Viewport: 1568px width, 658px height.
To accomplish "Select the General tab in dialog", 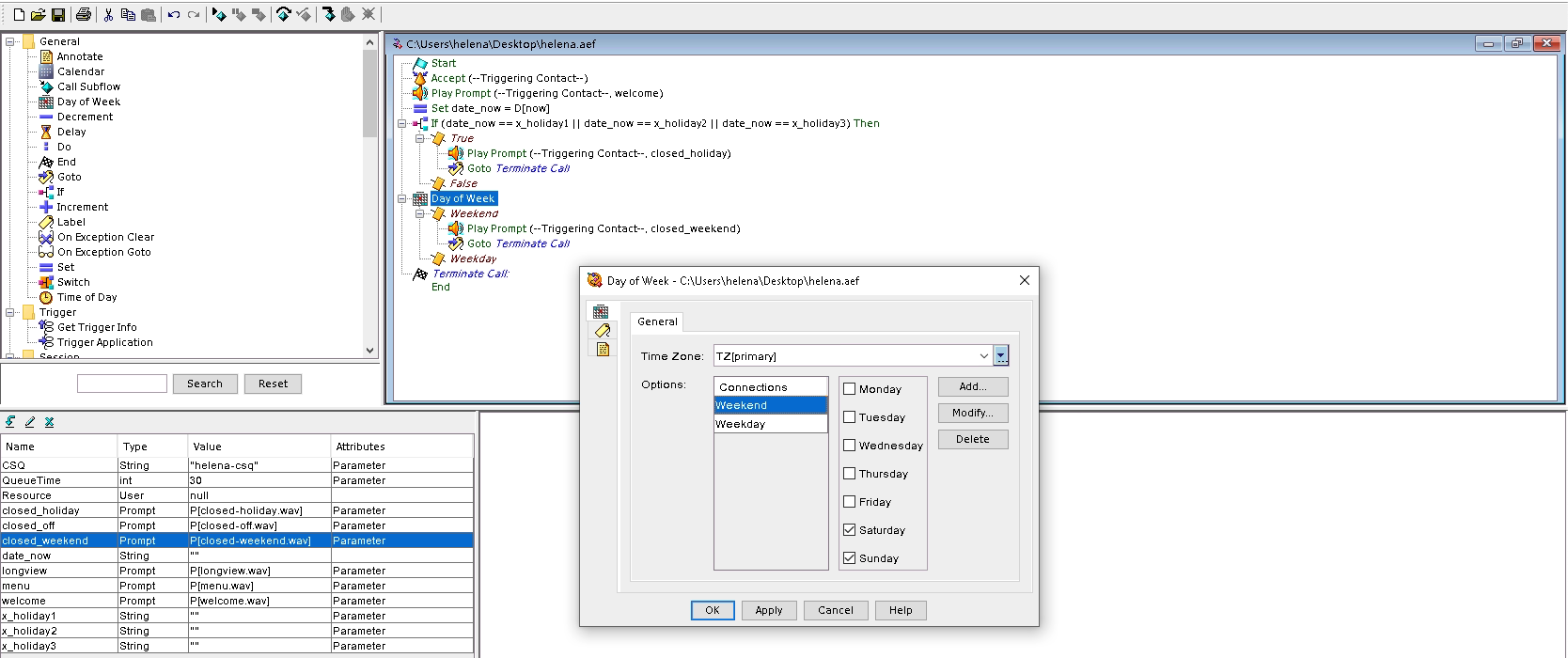I will coord(657,321).
